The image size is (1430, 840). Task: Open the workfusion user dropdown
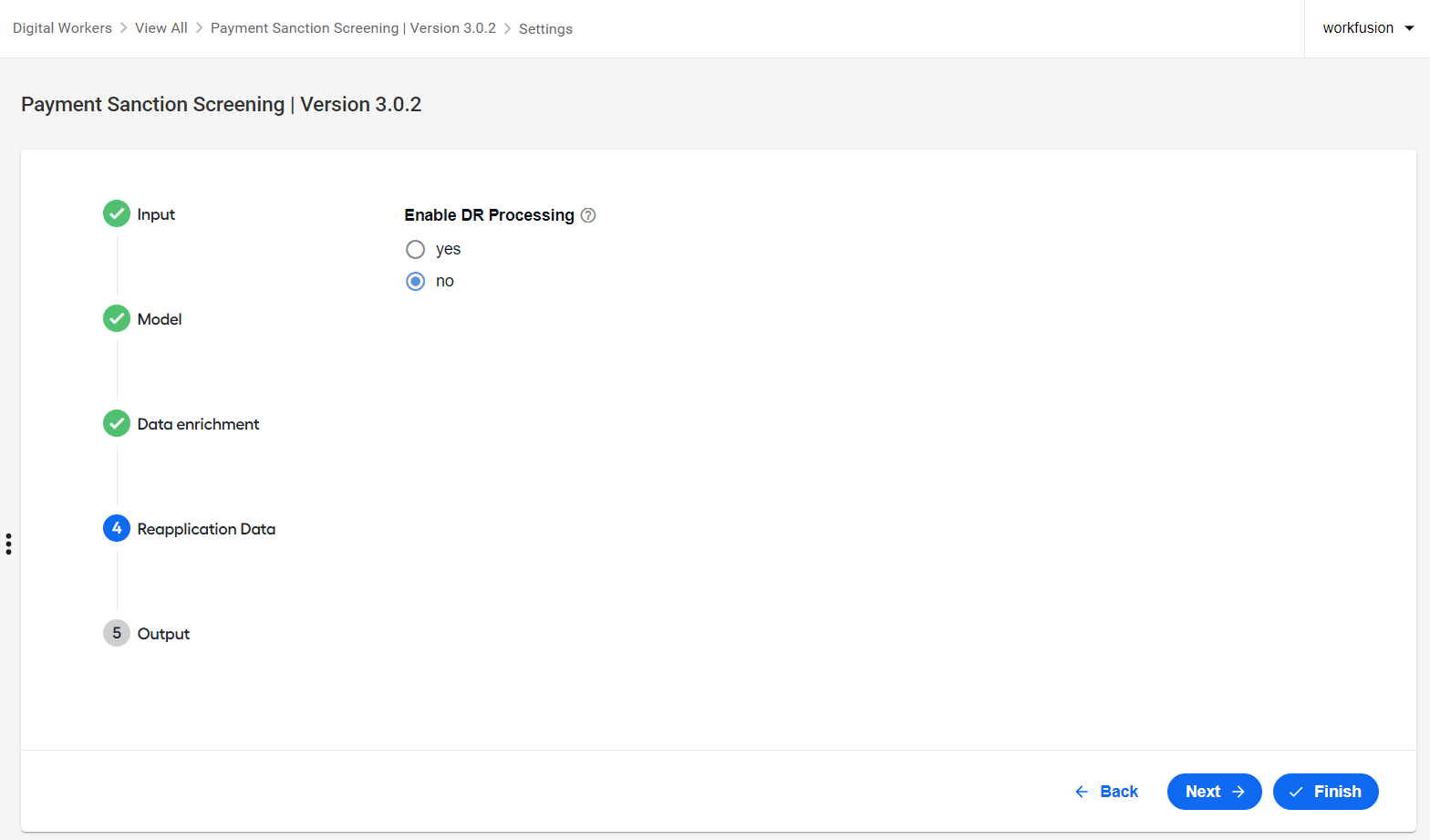click(1367, 28)
